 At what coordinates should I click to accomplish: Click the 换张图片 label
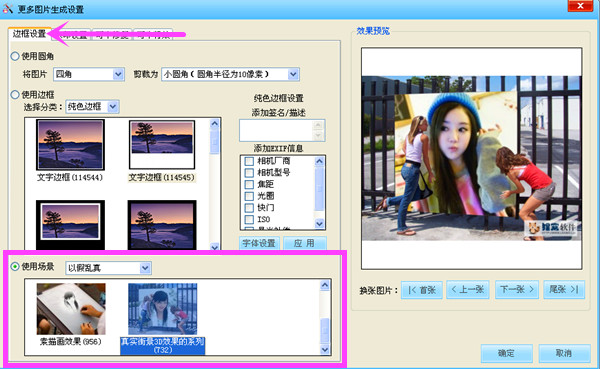[379, 291]
